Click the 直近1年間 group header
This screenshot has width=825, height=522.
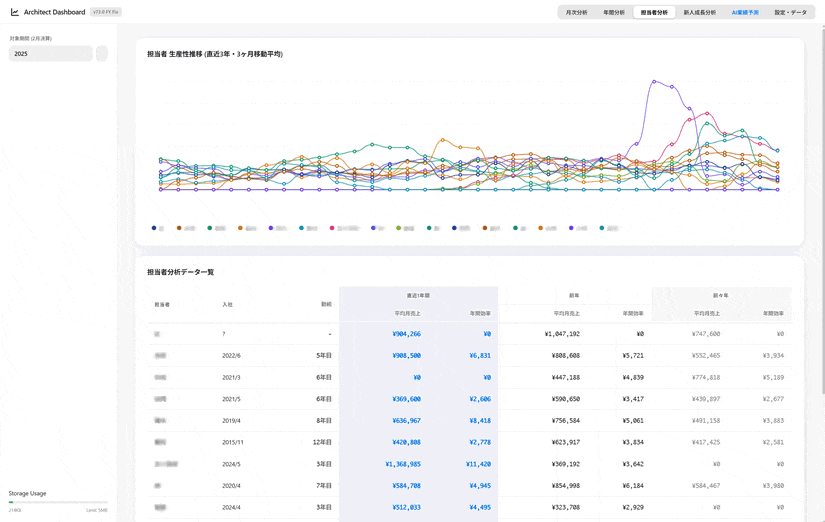point(418,296)
